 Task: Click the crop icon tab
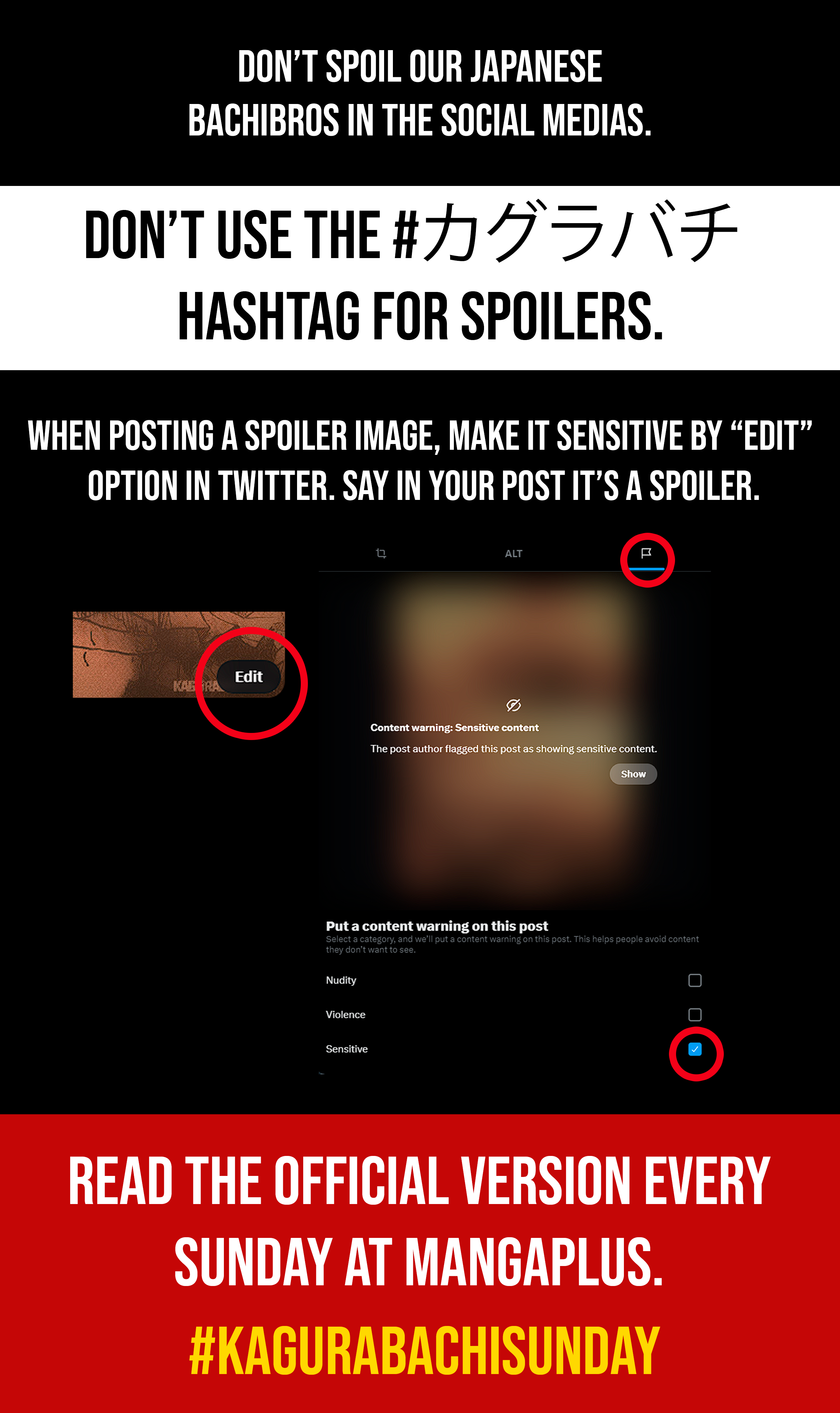pos(381,553)
